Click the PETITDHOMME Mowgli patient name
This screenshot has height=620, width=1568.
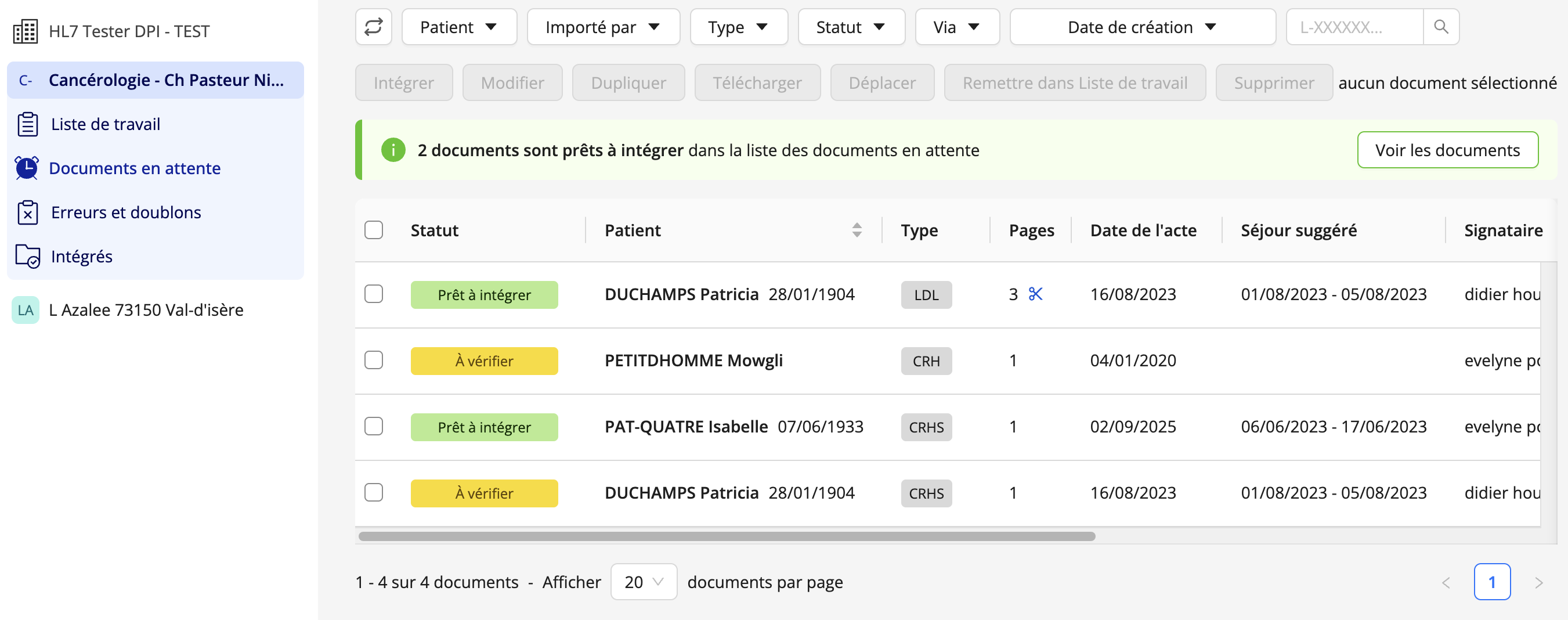click(693, 361)
